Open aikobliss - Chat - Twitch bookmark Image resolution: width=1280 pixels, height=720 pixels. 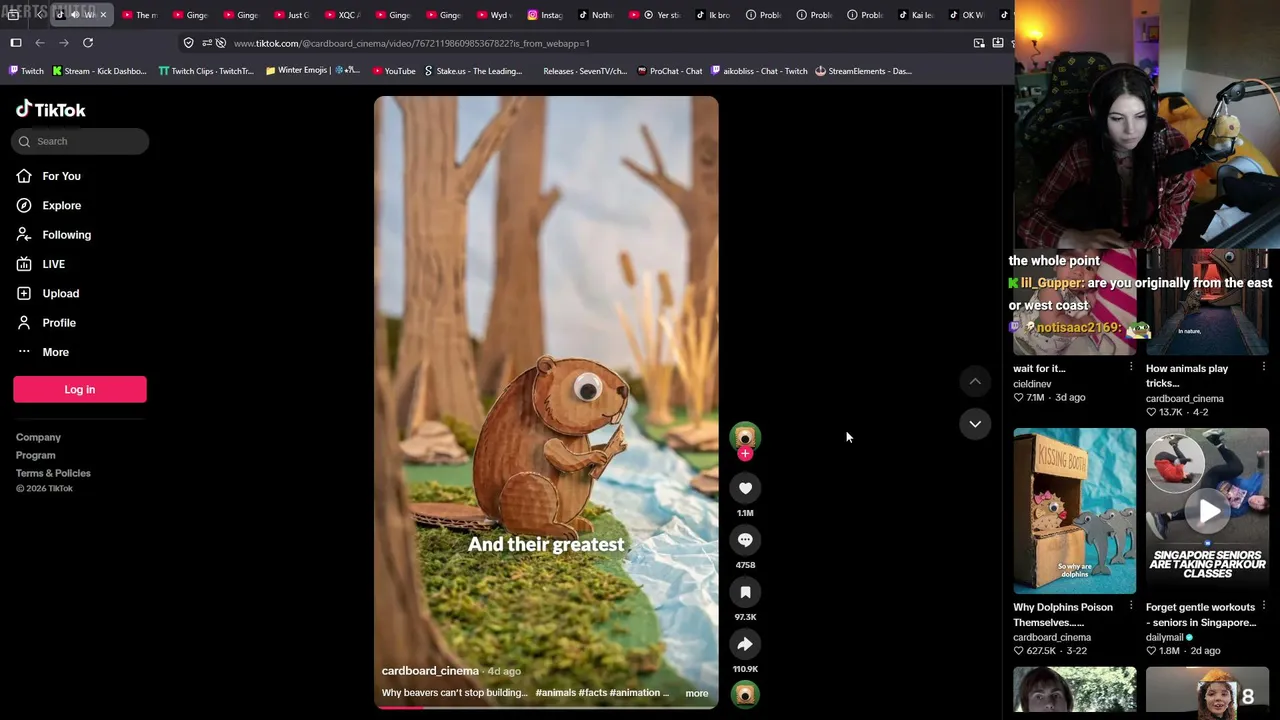(759, 71)
